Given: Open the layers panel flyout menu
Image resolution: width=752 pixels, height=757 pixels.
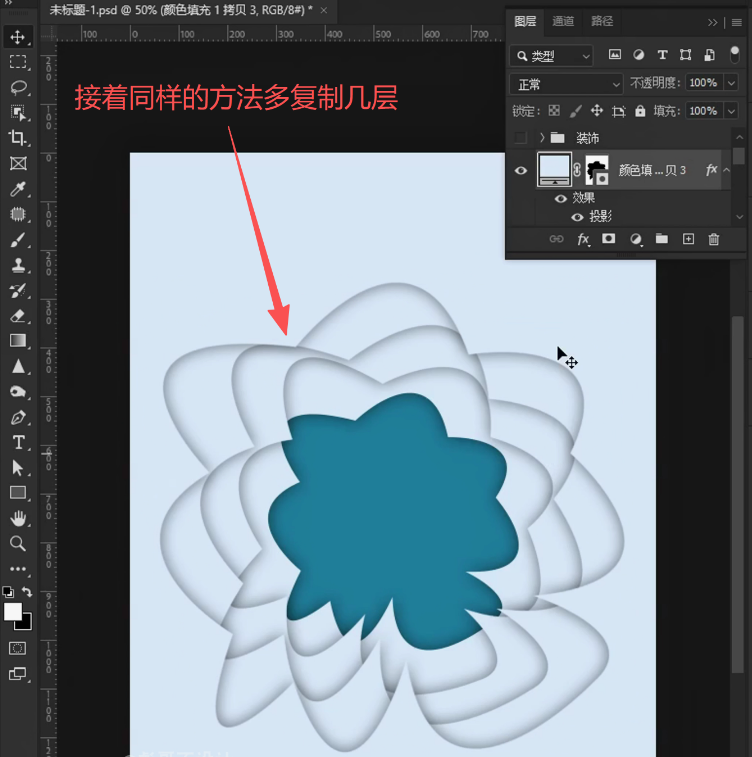Looking at the screenshot, I should coord(737,22).
